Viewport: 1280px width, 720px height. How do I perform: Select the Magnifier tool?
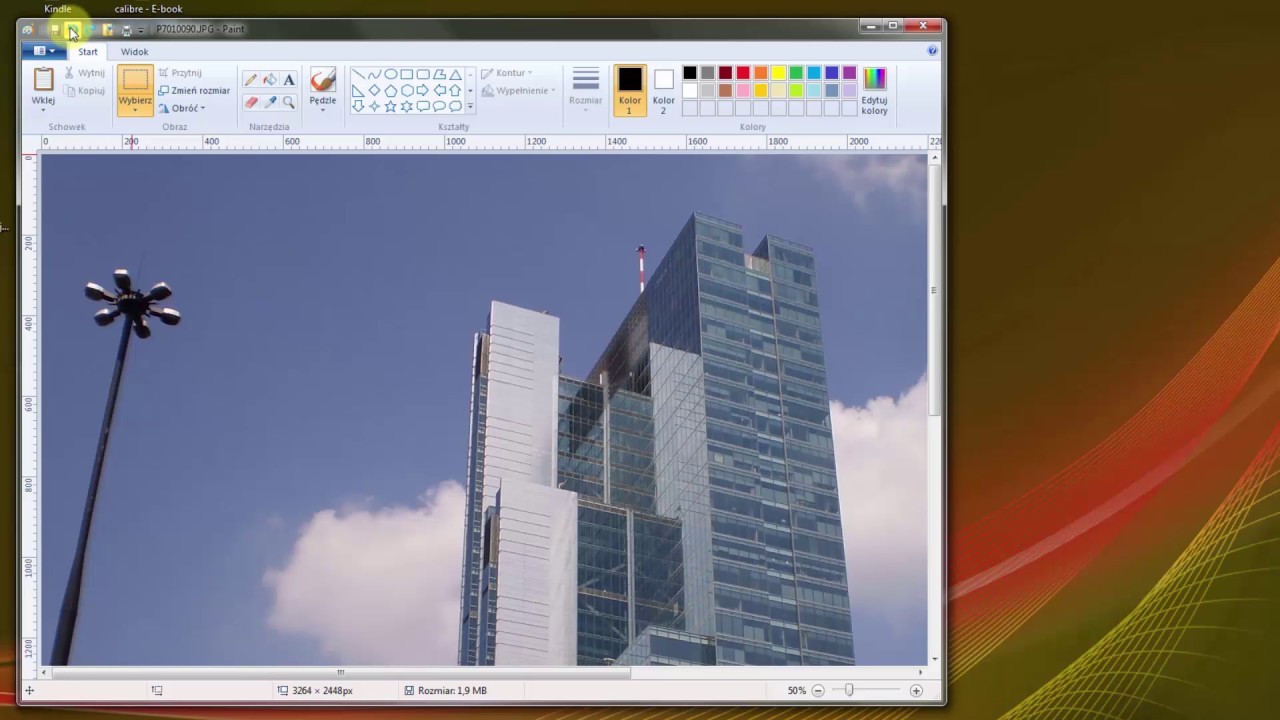coord(289,102)
